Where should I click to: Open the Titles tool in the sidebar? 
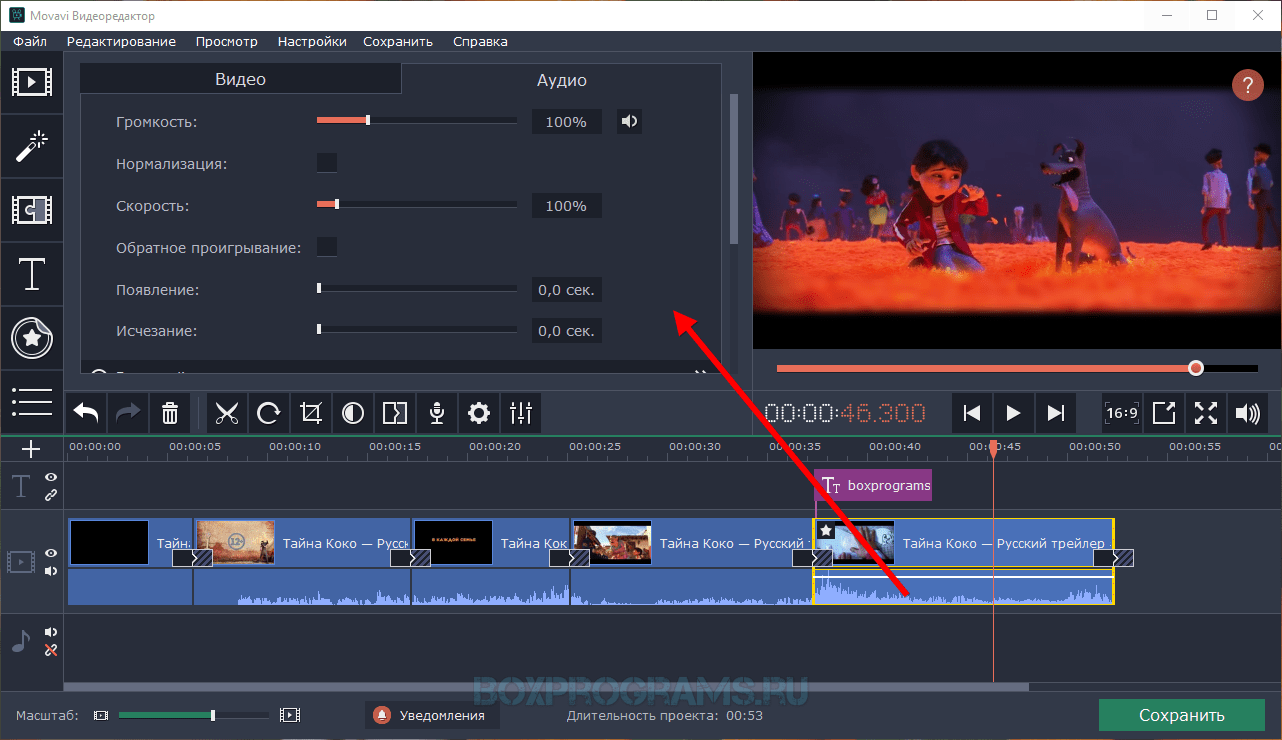32,274
